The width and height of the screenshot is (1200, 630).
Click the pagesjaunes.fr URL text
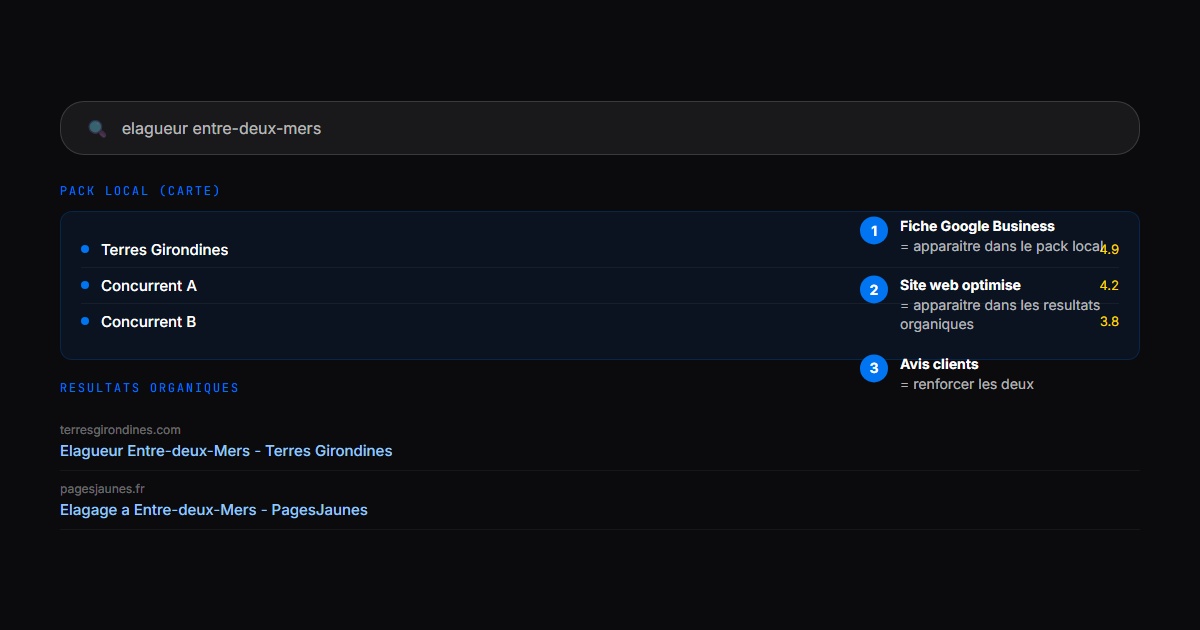102,489
